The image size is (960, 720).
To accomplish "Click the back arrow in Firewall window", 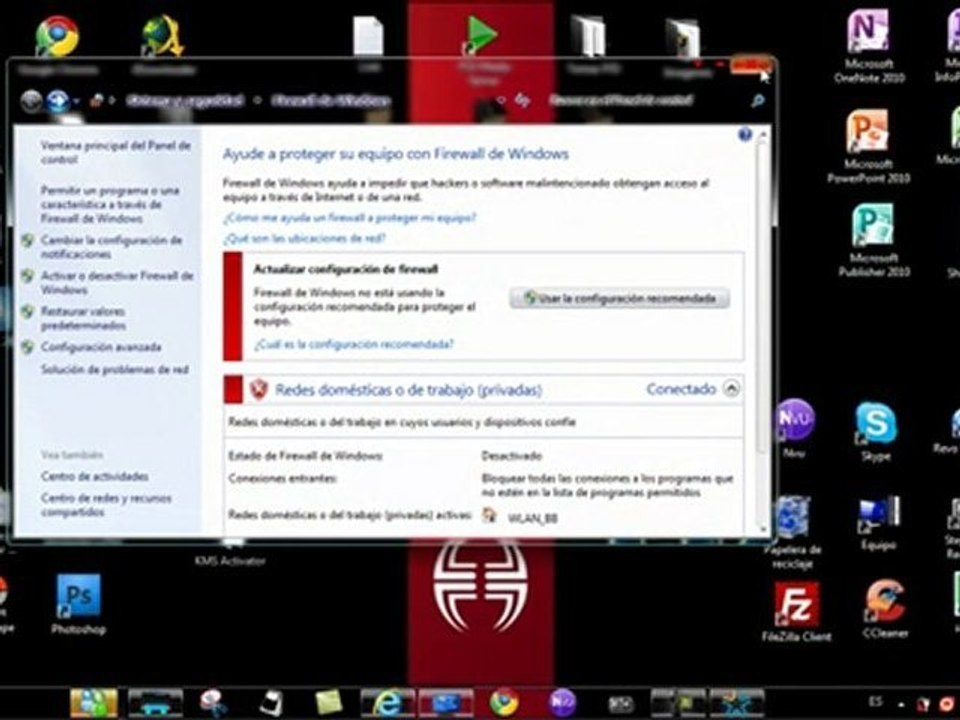I will point(31,101).
